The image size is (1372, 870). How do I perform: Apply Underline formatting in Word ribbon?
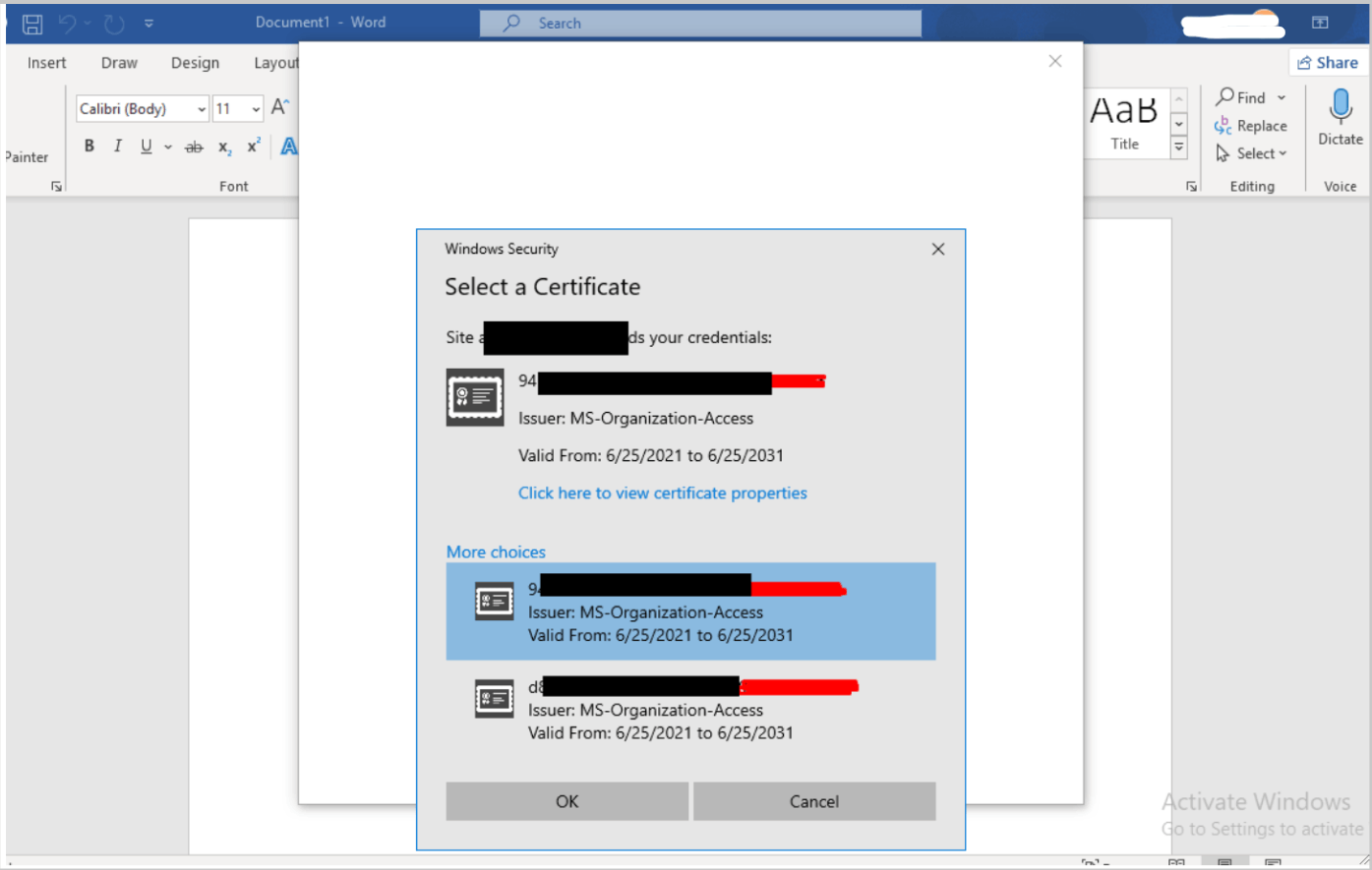pyautogui.click(x=146, y=146)
